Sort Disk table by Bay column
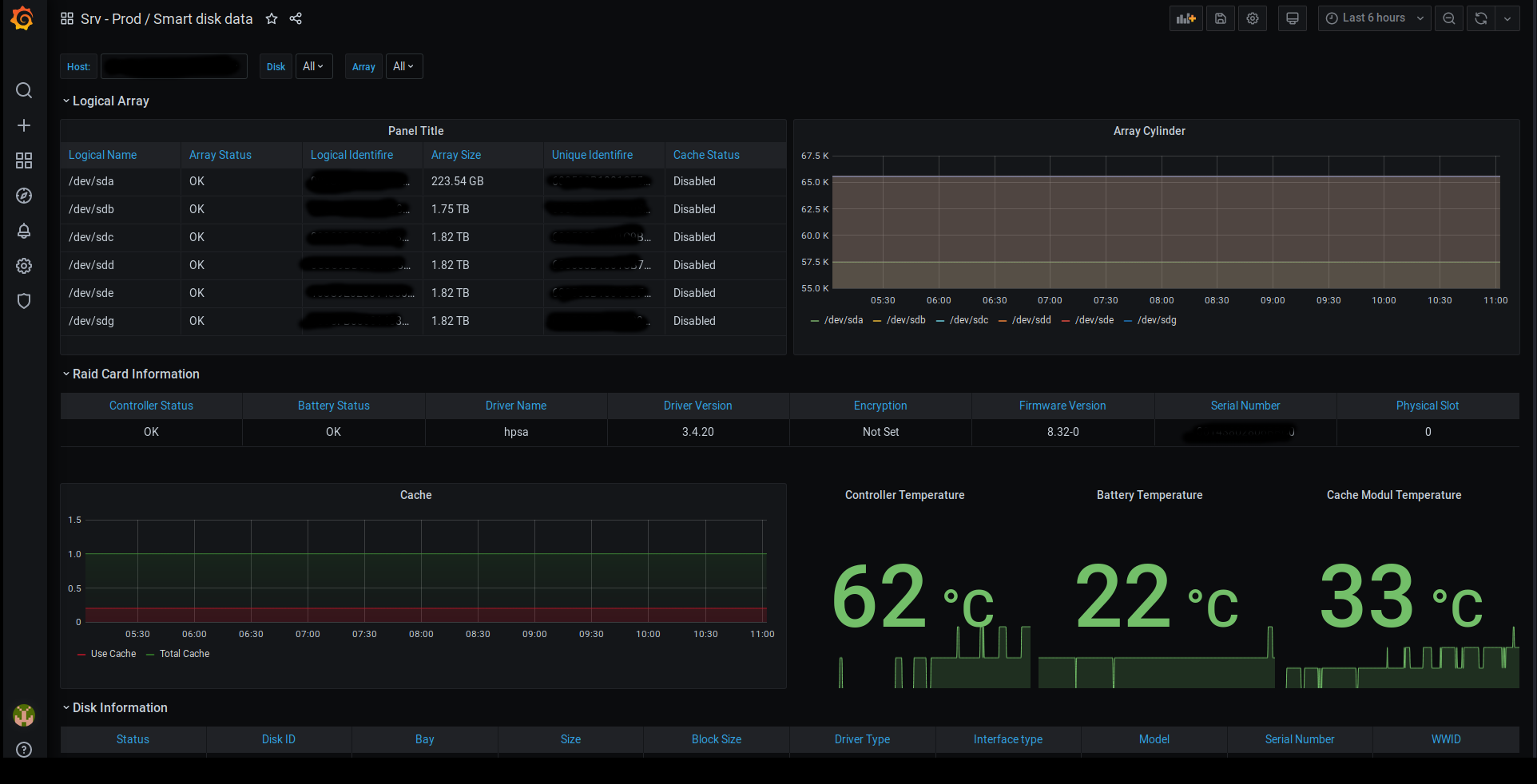Screen dimensions: 1537x784 (x=424, y=739)
